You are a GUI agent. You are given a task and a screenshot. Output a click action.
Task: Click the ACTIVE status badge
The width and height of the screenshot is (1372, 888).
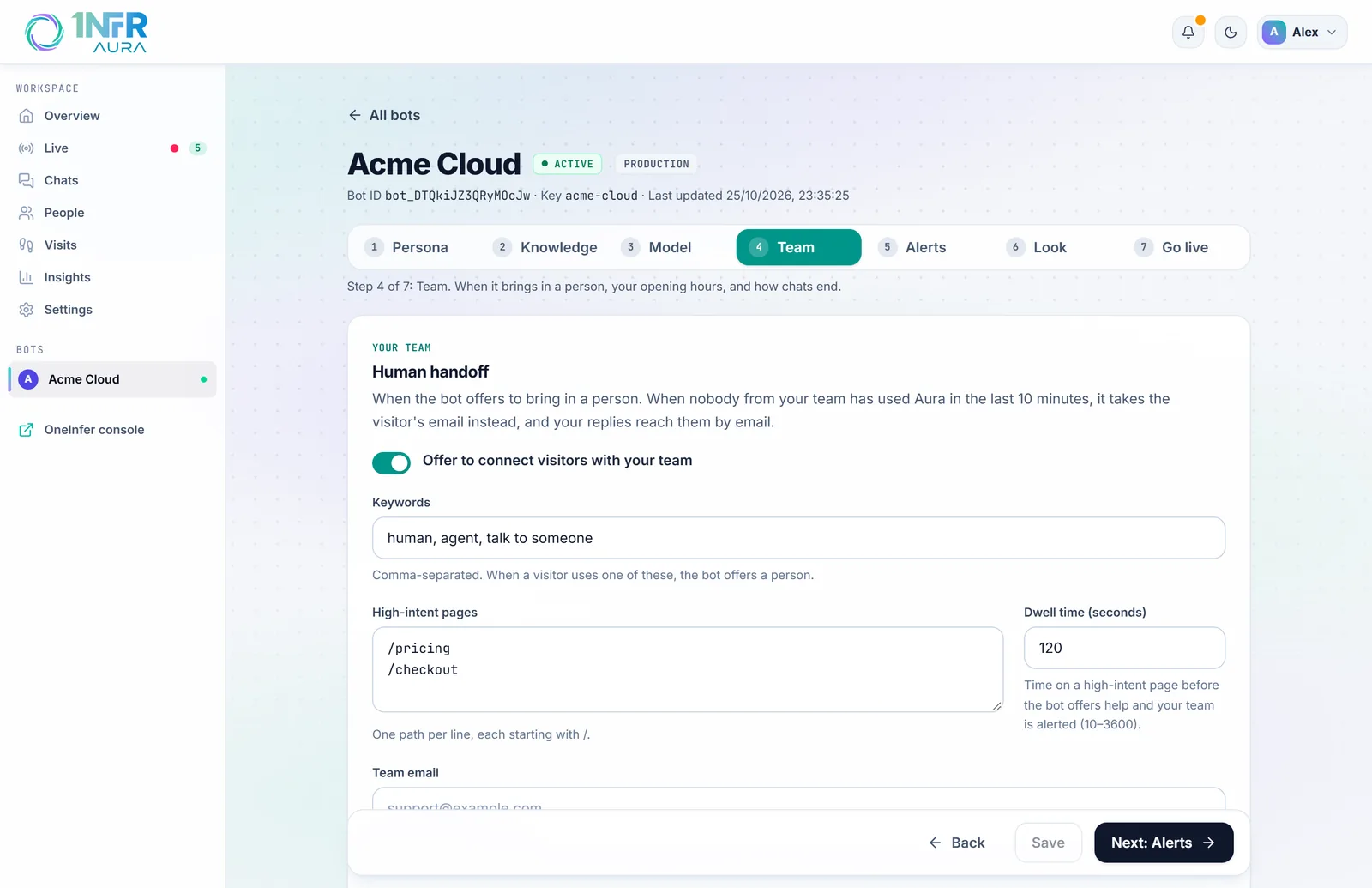(568, 164)
